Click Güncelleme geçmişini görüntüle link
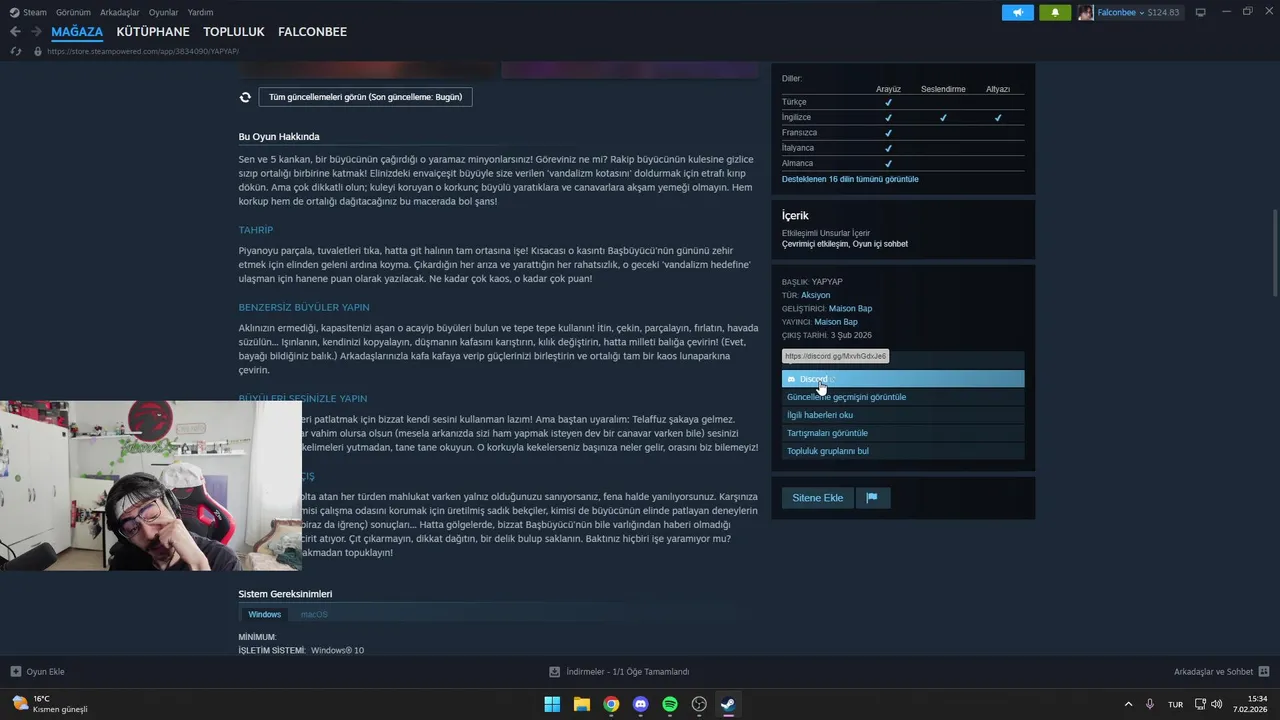 [903, 397]
